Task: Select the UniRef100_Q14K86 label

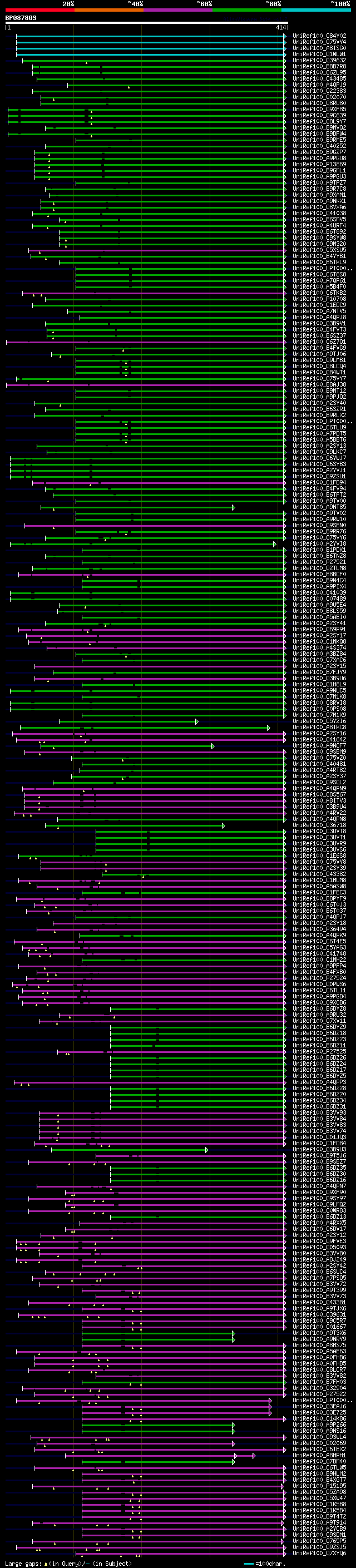Action: [319, 1419]
